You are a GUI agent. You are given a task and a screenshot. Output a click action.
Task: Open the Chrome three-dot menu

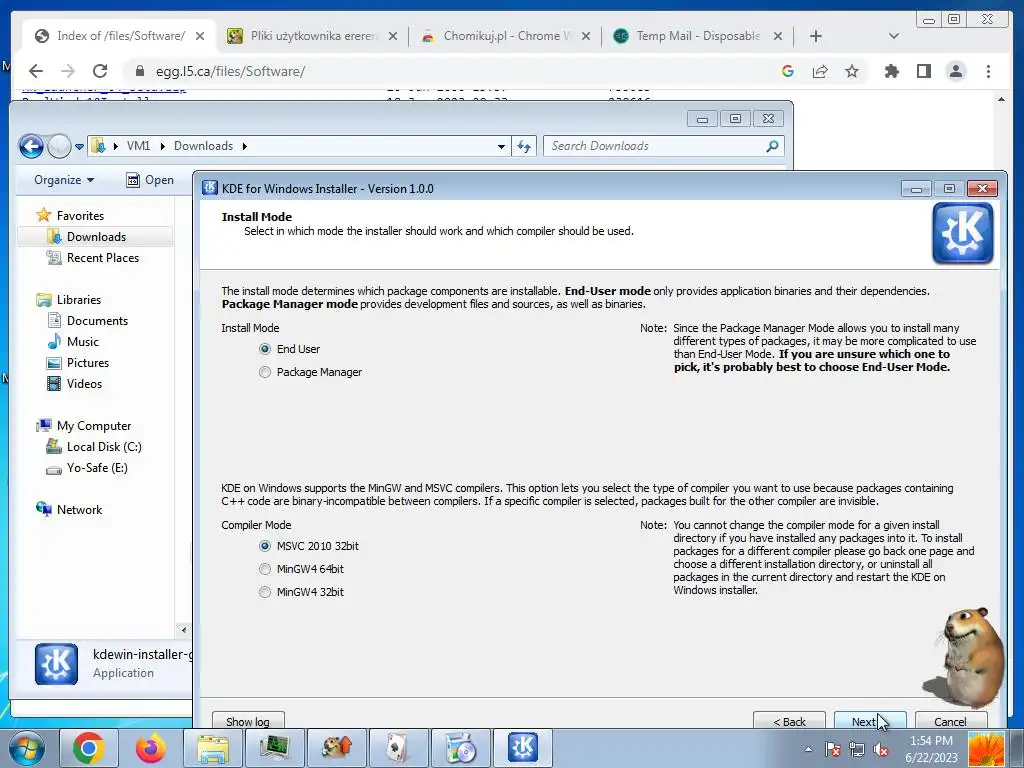[988, 71]
